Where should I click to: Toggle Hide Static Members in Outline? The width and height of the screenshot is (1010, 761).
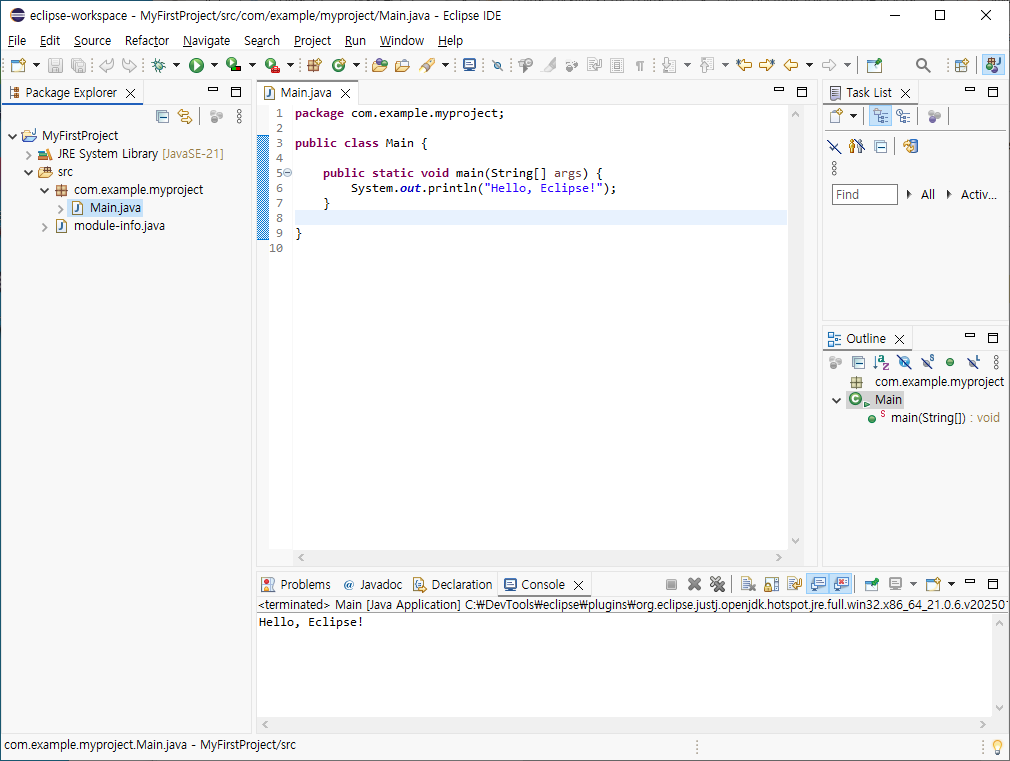[x=927, y=362]
